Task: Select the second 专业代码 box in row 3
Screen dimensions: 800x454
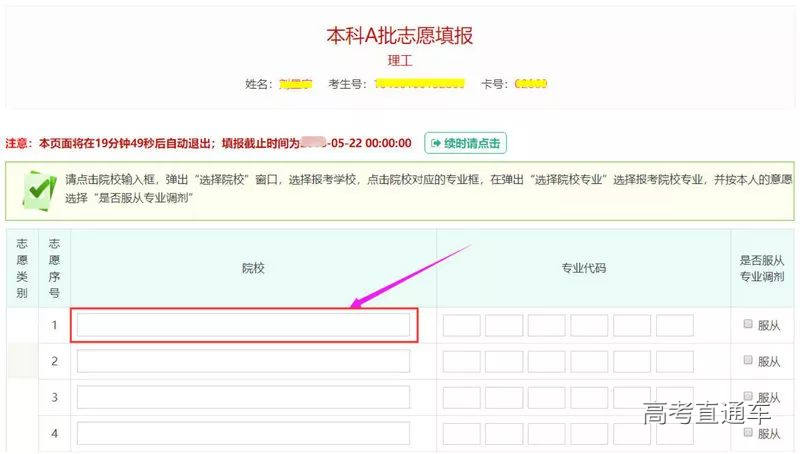Action: (504, 397)
